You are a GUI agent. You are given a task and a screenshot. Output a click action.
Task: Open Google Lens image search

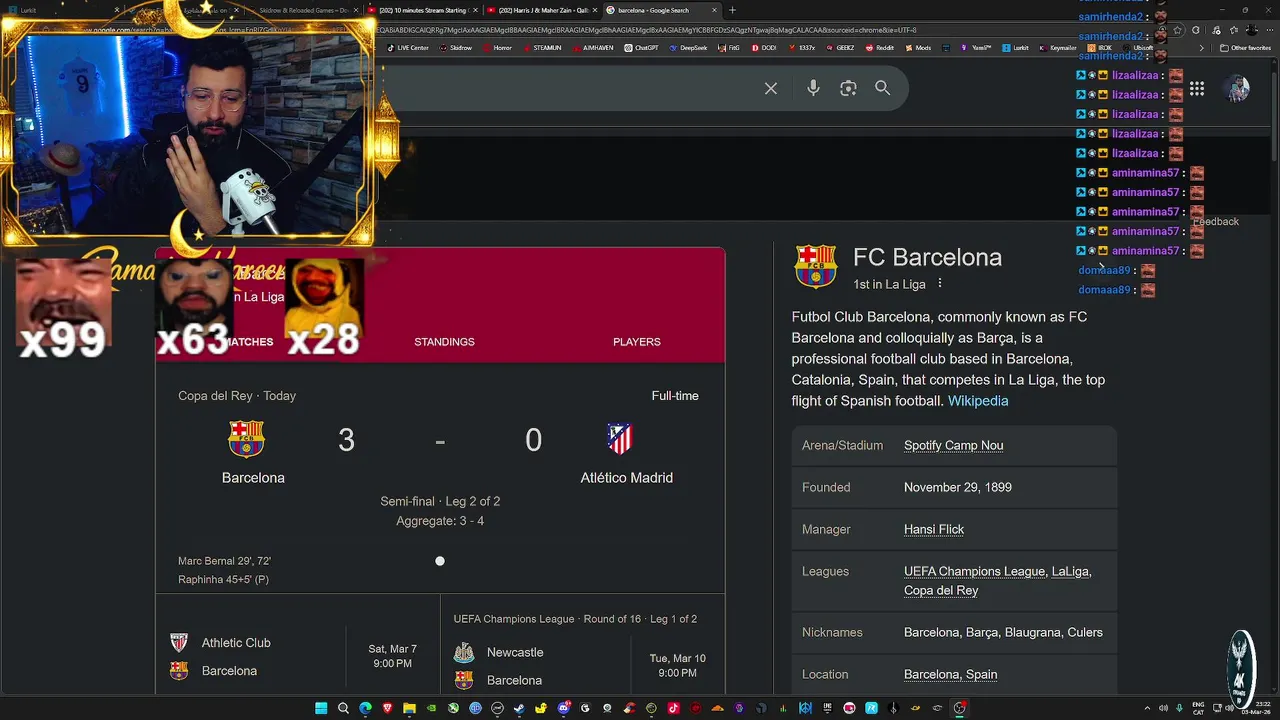(848, 88)
